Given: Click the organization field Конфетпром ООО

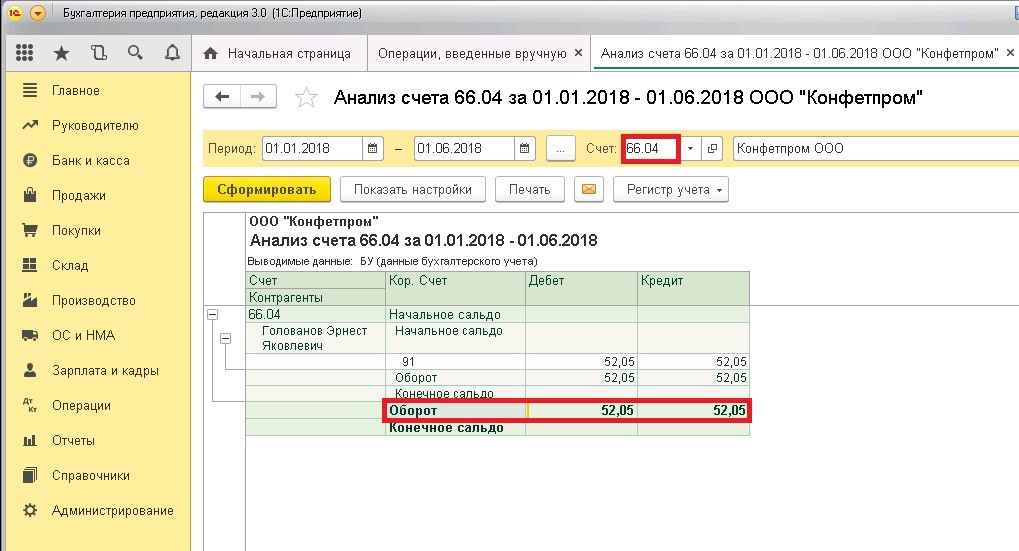Looking at the screenshot, I should click(x=875, y=148).
